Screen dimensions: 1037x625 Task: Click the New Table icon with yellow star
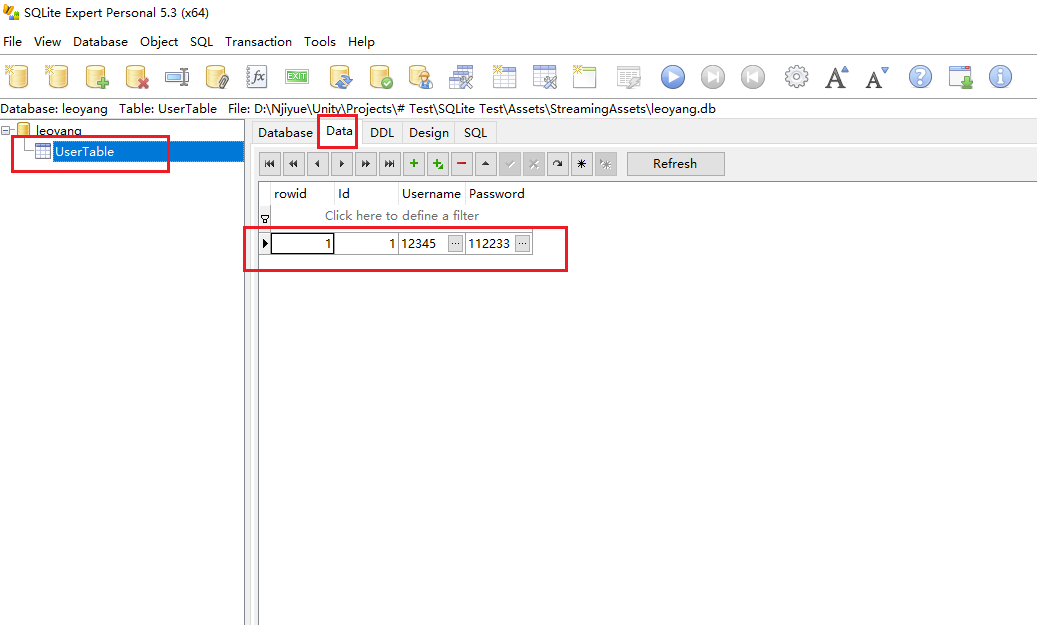click(x=504, y=77)
